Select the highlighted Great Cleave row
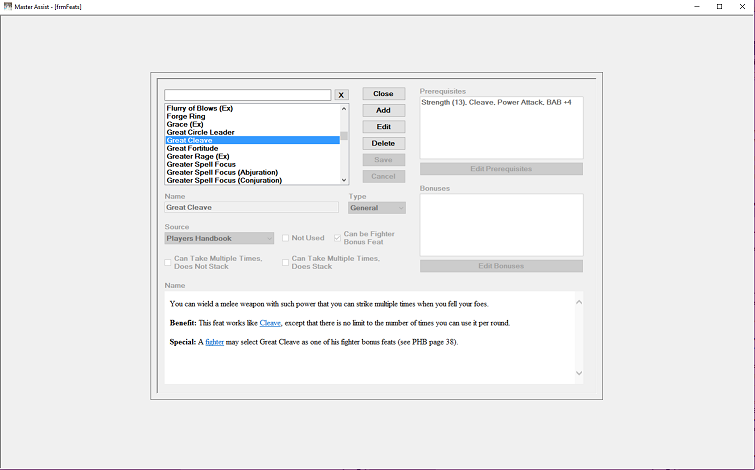 point(252,140)
